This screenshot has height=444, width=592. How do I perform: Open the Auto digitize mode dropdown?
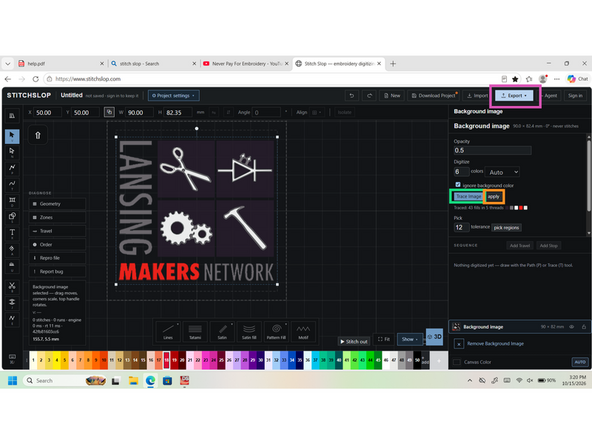click(x=503, y=172)
